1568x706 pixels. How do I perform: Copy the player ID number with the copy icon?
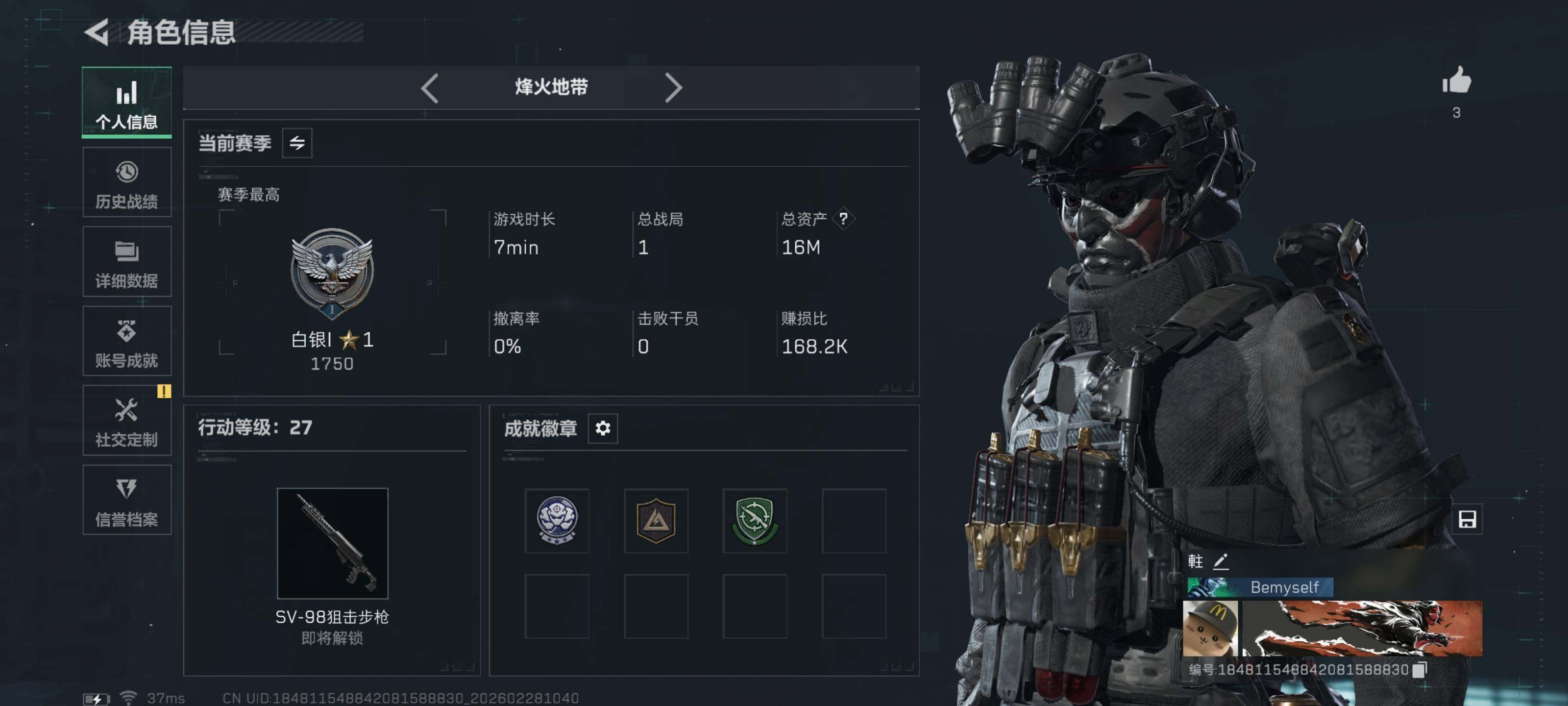point(1420,669)
